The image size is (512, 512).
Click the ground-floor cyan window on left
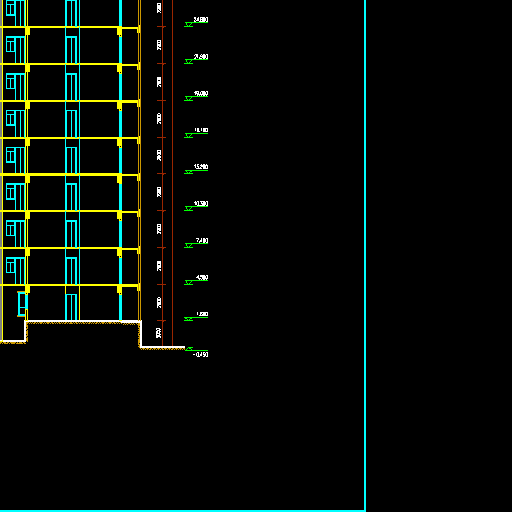coord(22,304)
